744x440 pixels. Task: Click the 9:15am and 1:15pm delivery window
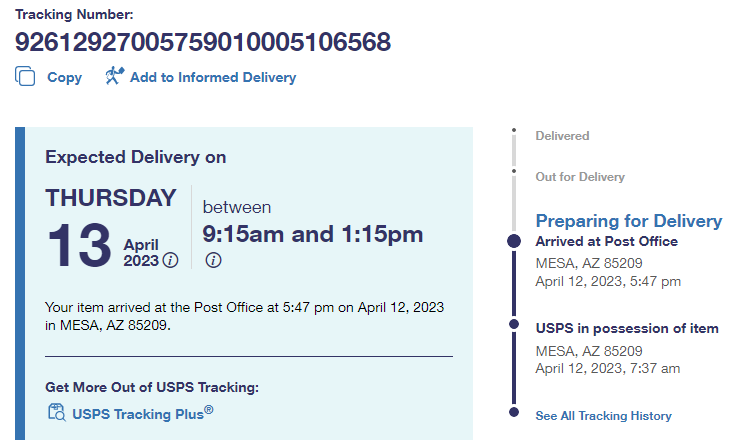[313, 234]
